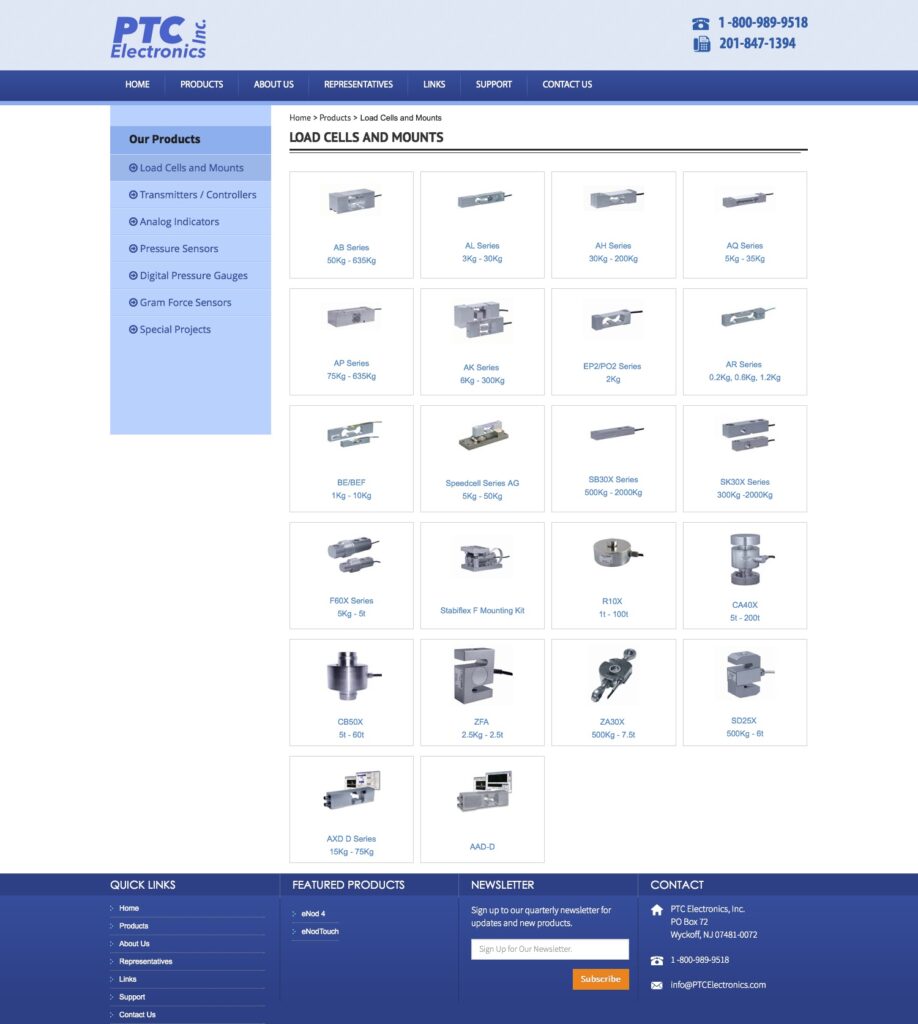Open the Products menu in the navigation bar
Viewport: 918px width, 1024px height.
(201, 85)
